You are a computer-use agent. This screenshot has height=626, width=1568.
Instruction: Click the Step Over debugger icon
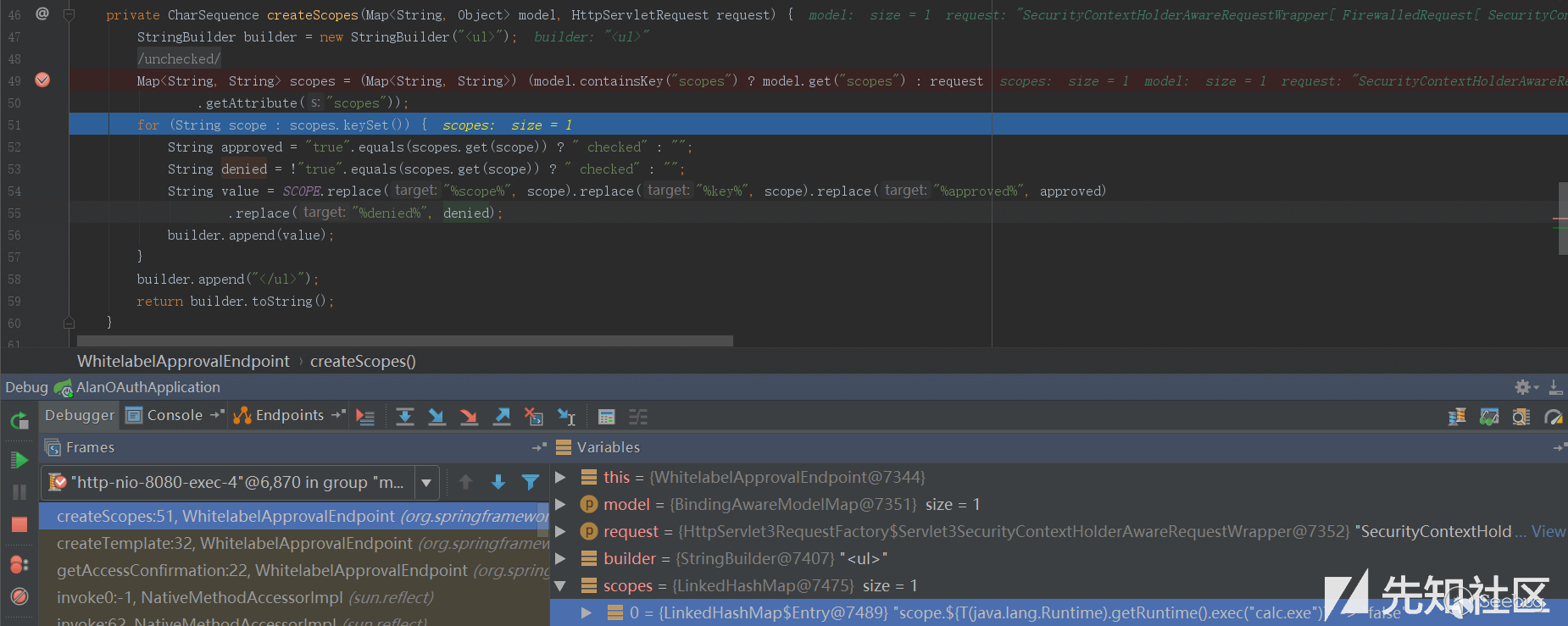(x=405, y=416)
